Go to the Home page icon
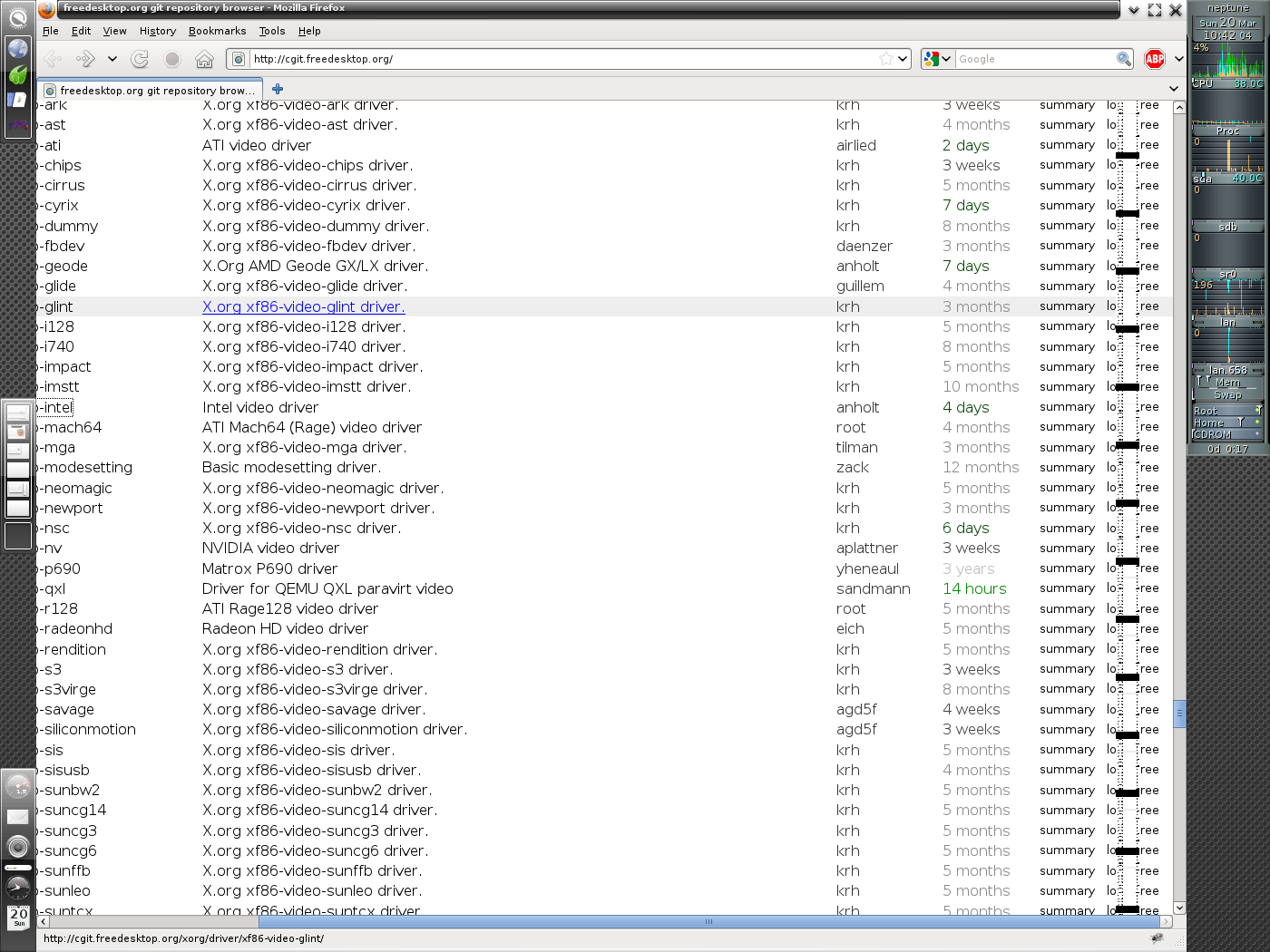 coord(204,59)
